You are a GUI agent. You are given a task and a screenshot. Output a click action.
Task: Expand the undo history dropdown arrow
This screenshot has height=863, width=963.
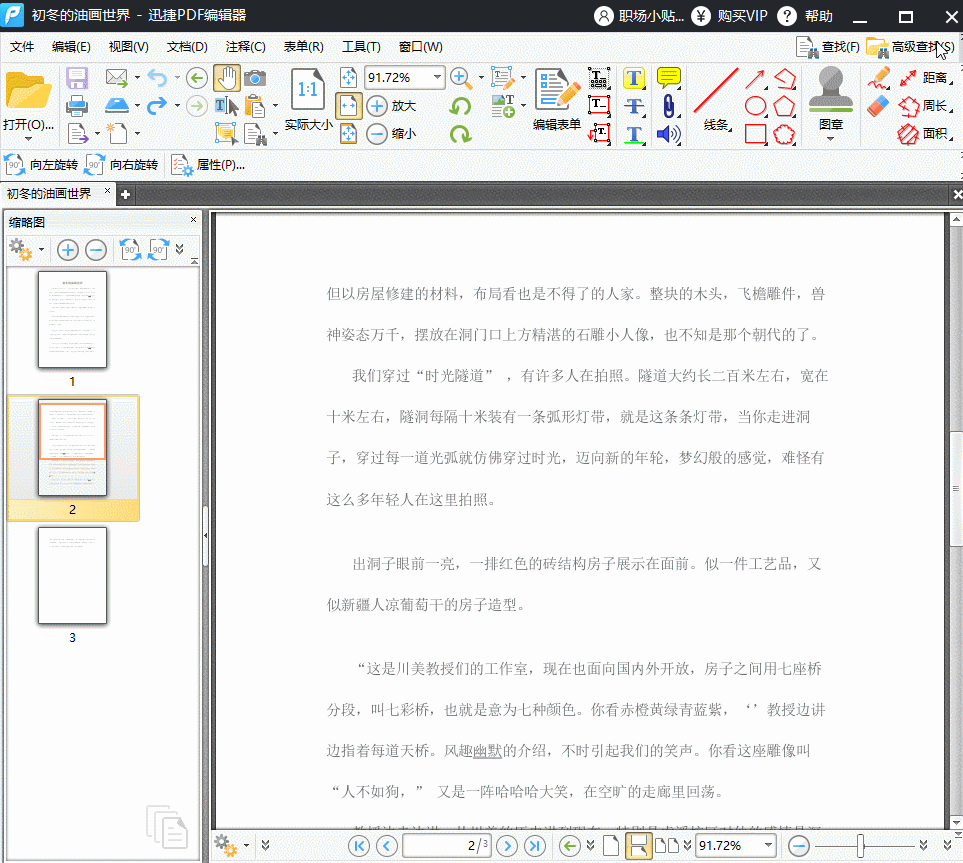pos(177,78)
